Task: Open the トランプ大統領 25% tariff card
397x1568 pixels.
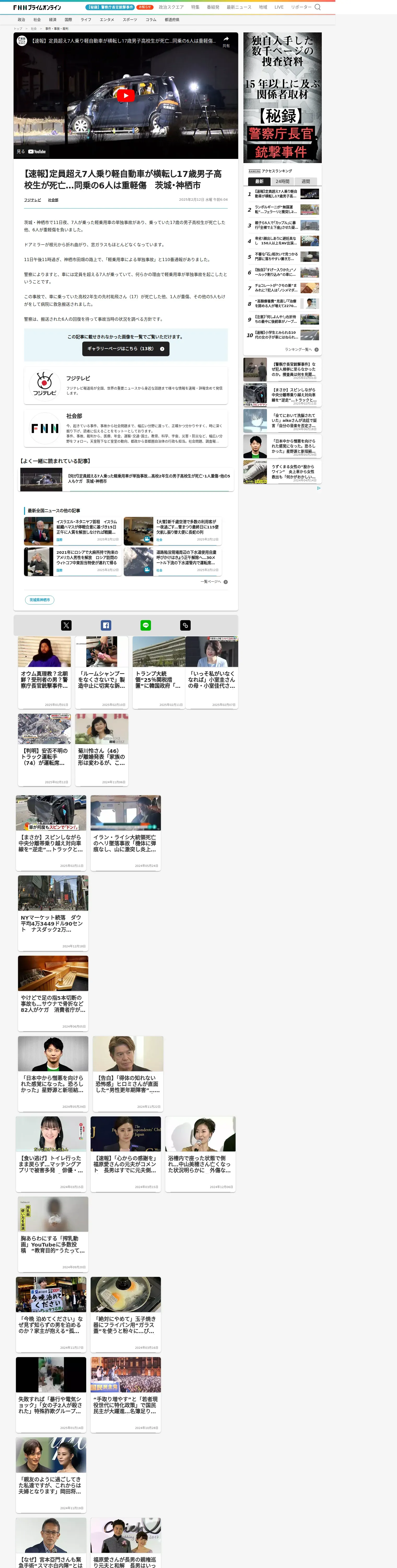Action: click(159, 673)
